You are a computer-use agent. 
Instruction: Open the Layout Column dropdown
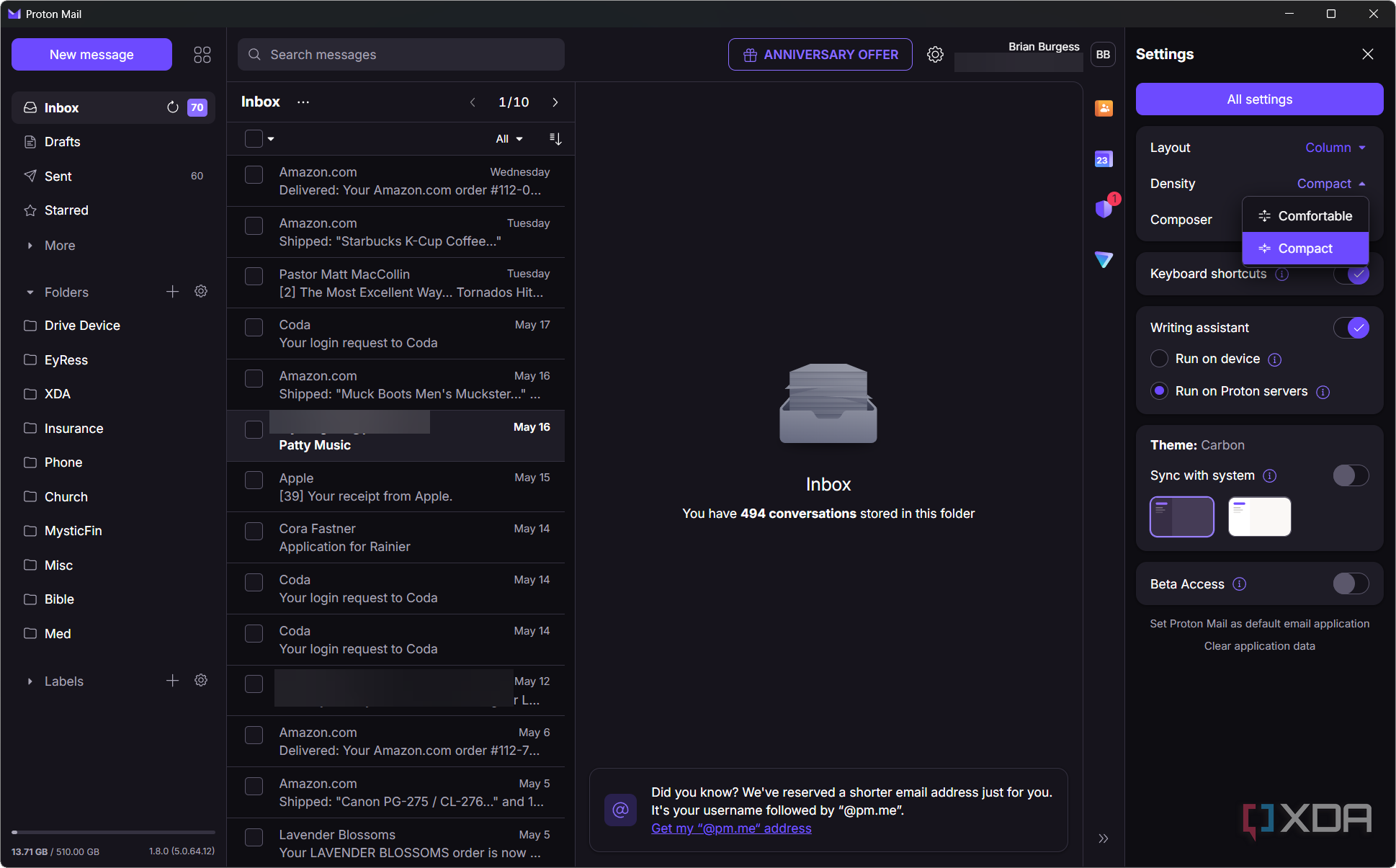(x=1336, y=148)
